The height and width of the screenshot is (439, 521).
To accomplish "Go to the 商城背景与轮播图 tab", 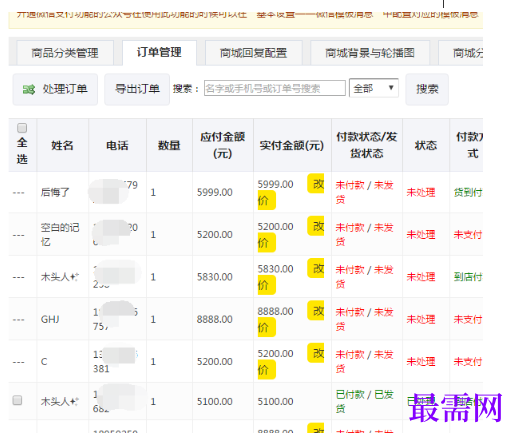I will point(370,53).
